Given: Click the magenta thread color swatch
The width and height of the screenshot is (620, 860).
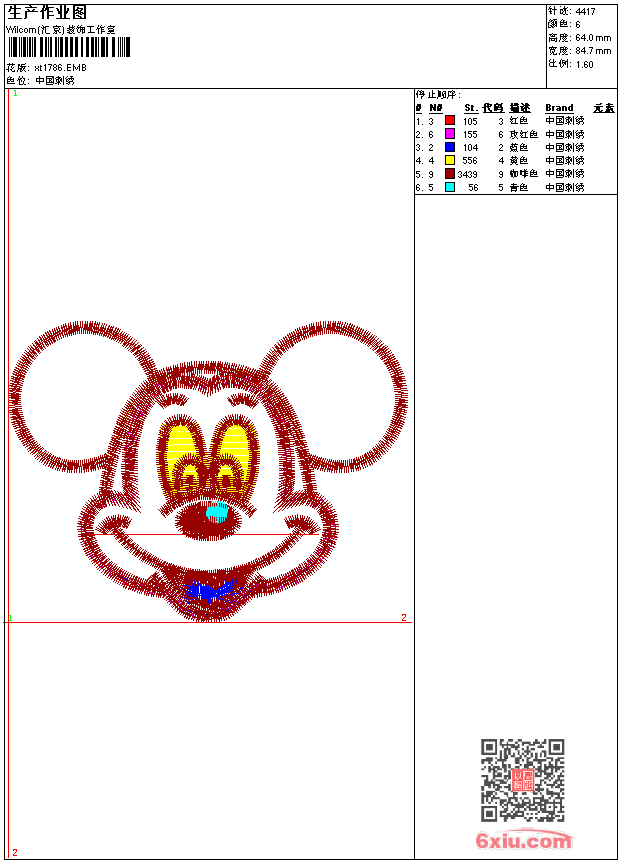Looking at the screenshot, I should pyautogui.click(x=450, y=133).
